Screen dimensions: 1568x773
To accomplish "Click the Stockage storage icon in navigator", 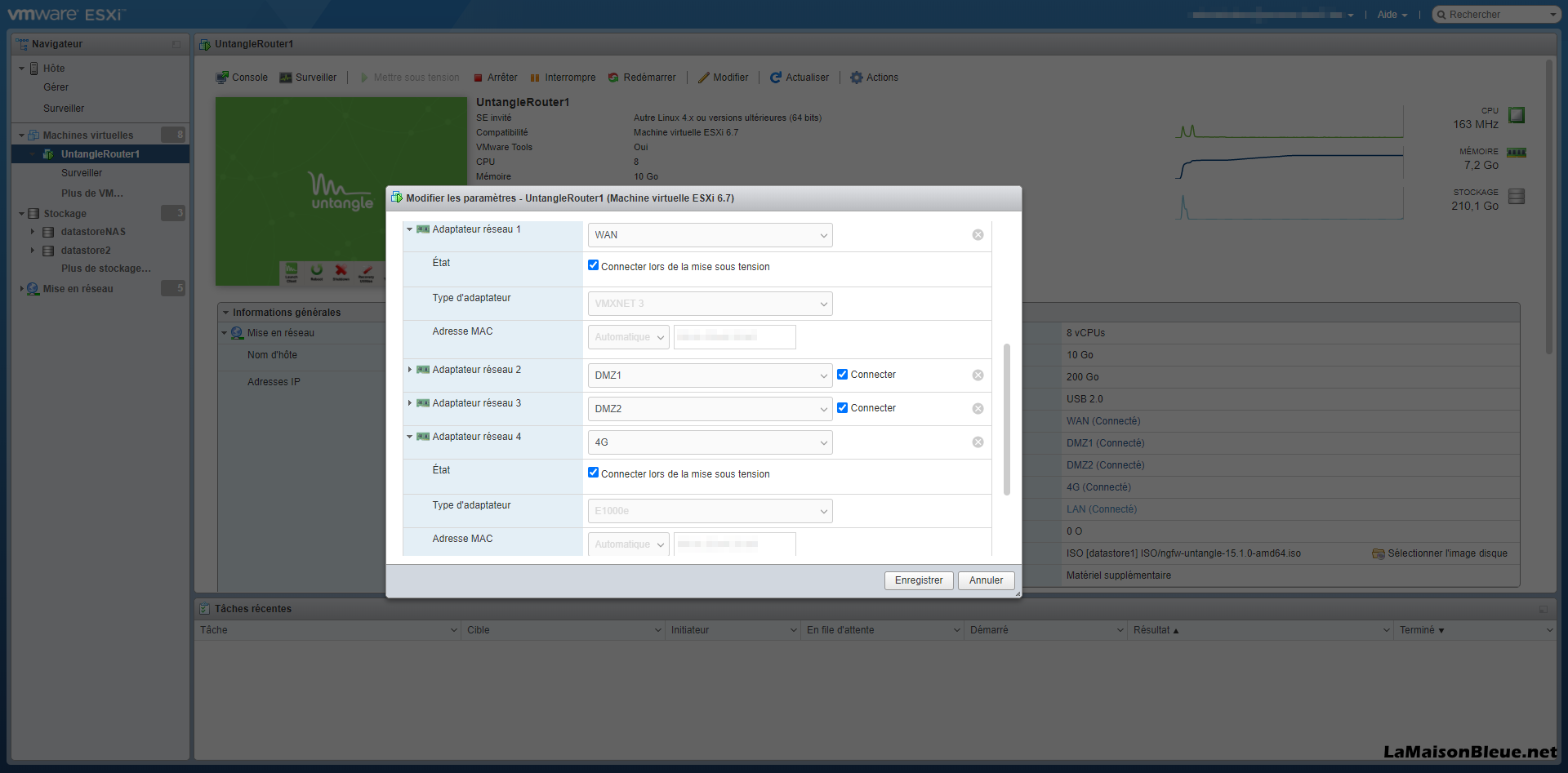I will click(x=33, y=214).
